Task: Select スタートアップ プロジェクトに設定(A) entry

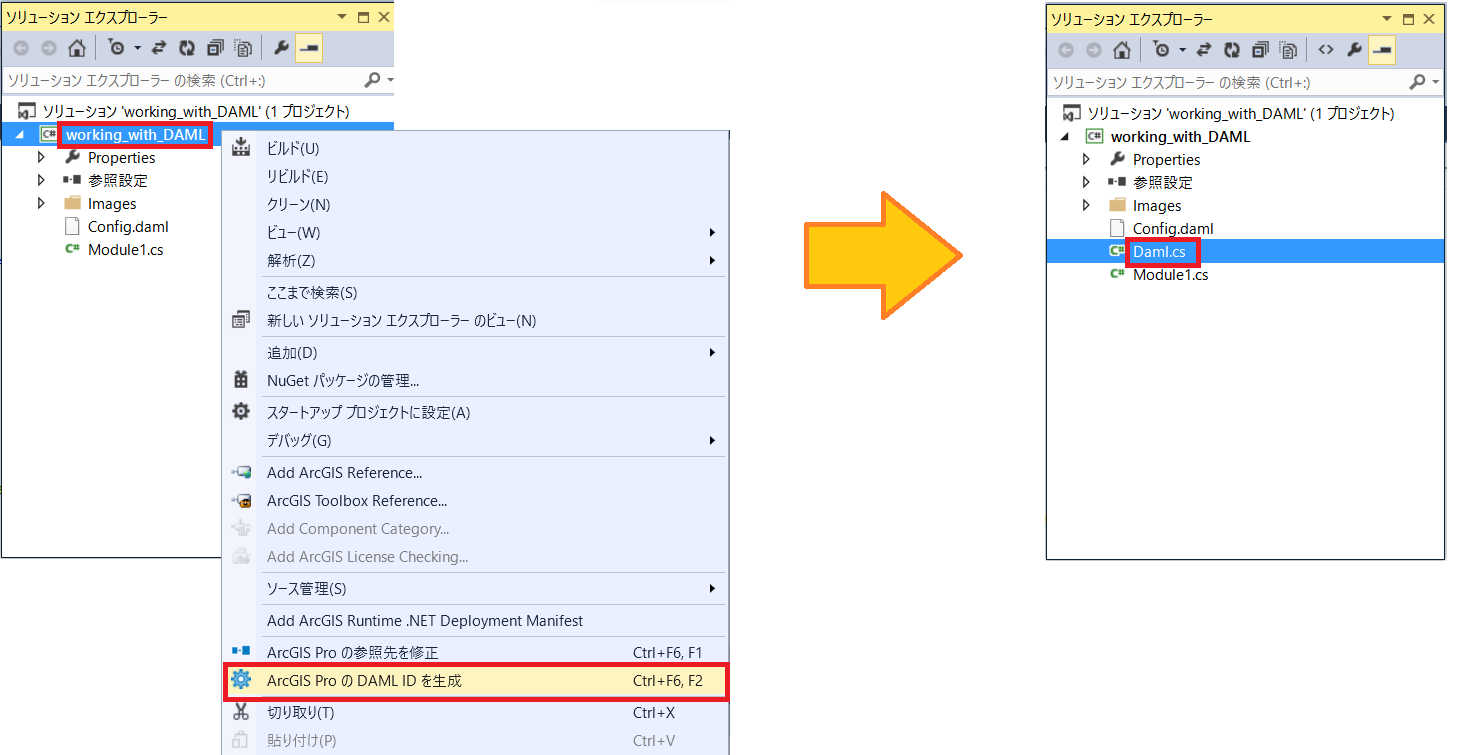Action: point(475,412)
